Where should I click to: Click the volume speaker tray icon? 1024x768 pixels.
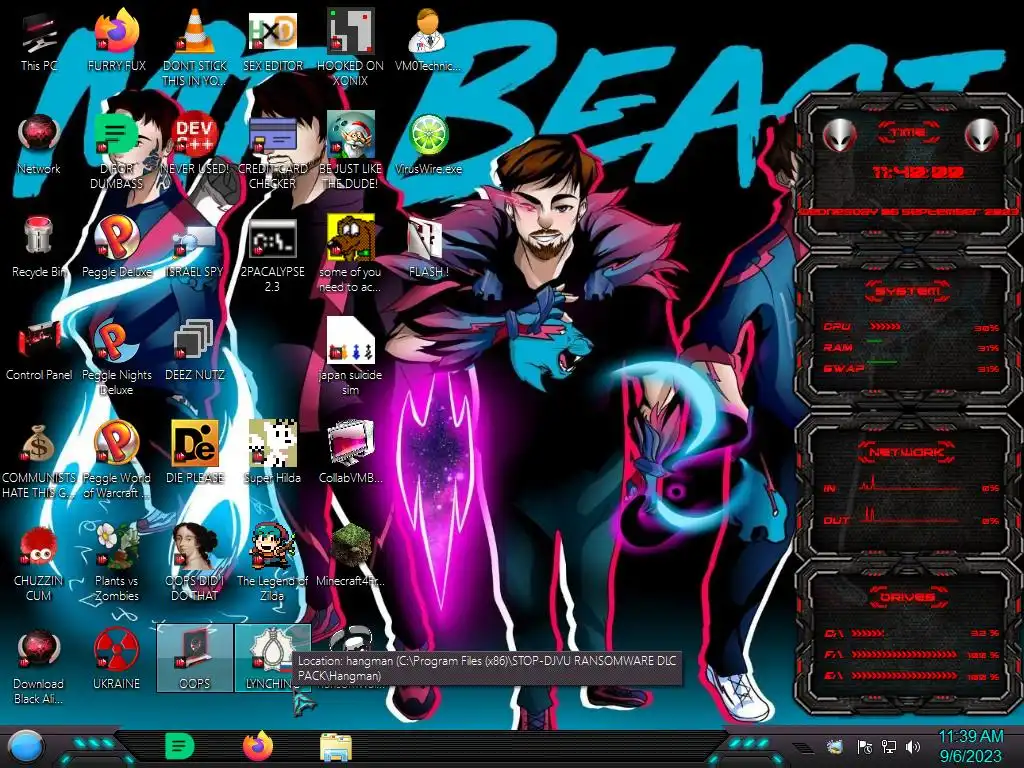pyautogui.click(x=913, y=747)
